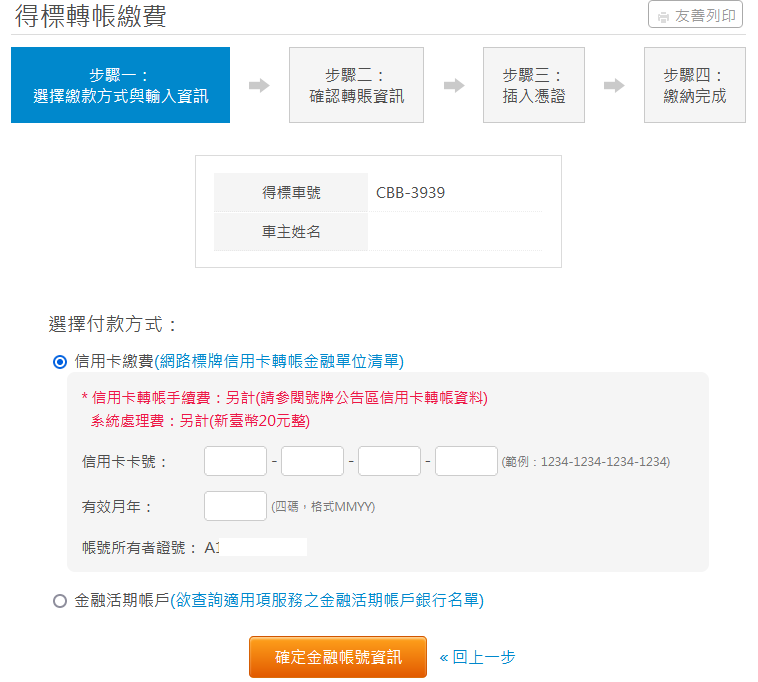Go back via 回上一步 link
Screen dimensions: 758x682
click(x=477, y=657)
